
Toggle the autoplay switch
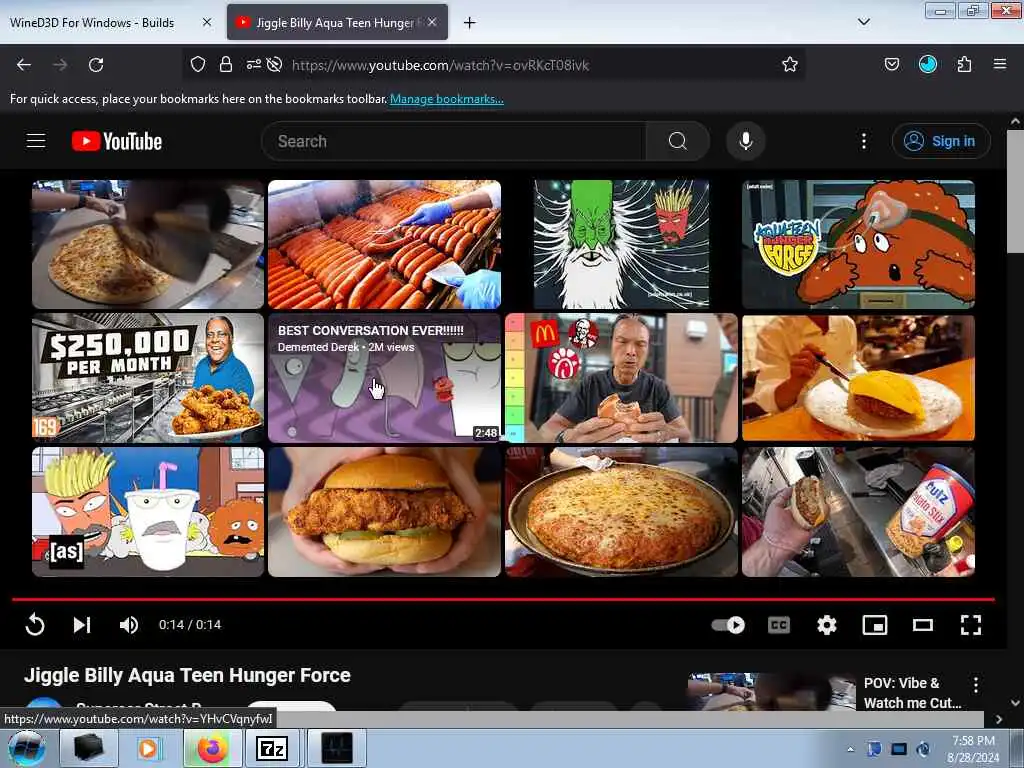728,625
